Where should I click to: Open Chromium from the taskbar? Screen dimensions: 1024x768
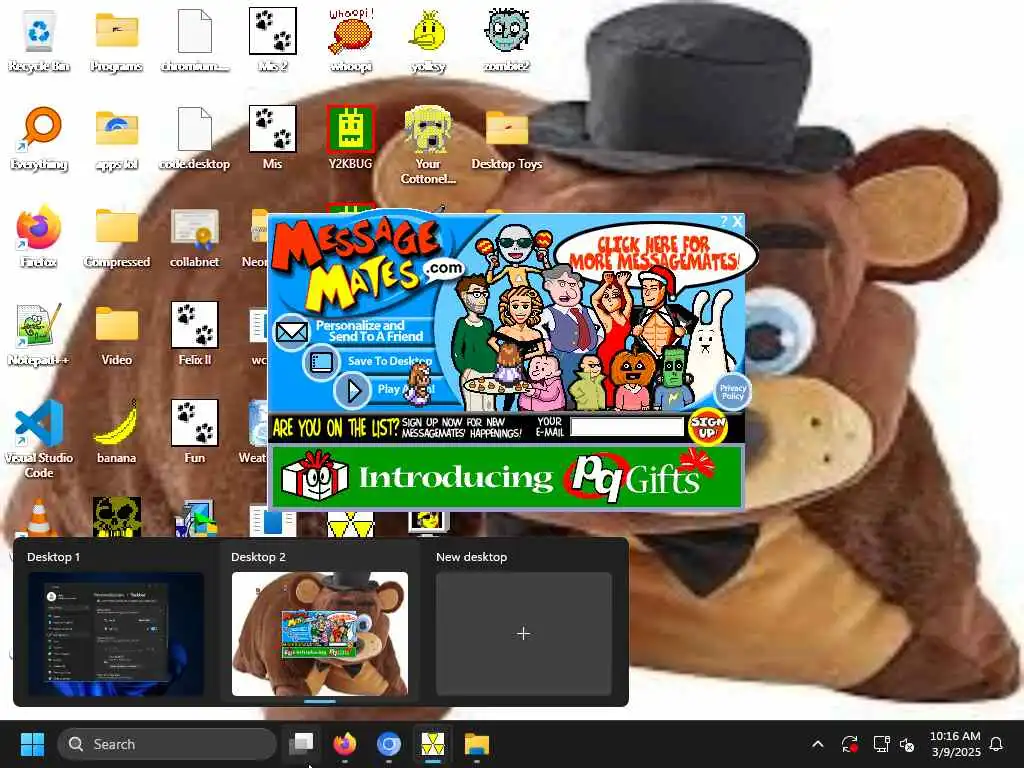coord(389,744)
